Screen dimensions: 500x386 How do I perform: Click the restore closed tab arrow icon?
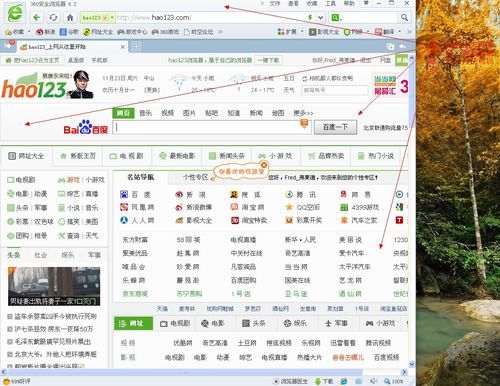(x=403, y=46)
